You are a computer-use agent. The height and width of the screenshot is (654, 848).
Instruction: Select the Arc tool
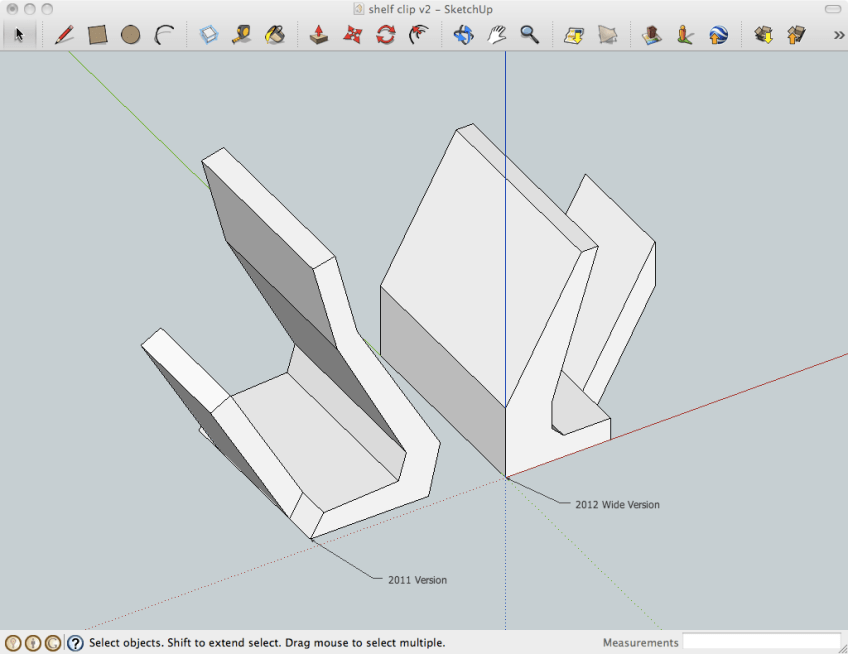point(164,35)
